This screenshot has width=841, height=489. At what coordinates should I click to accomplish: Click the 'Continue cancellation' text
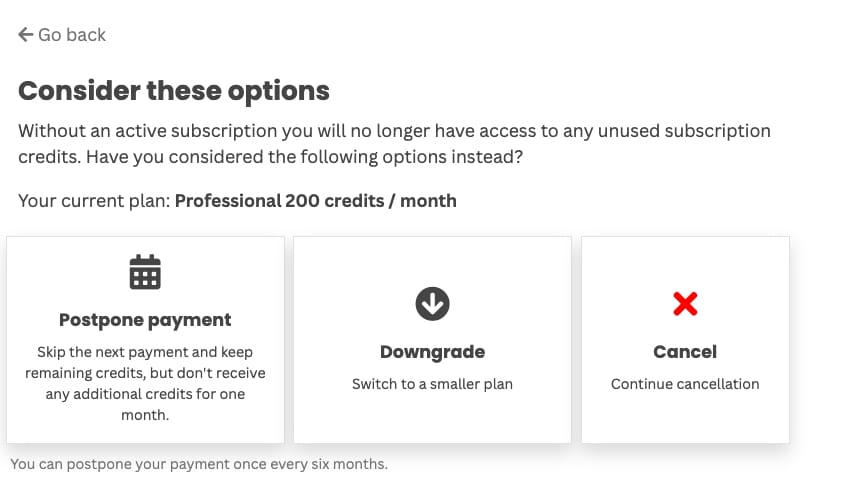tap(685, 384)
